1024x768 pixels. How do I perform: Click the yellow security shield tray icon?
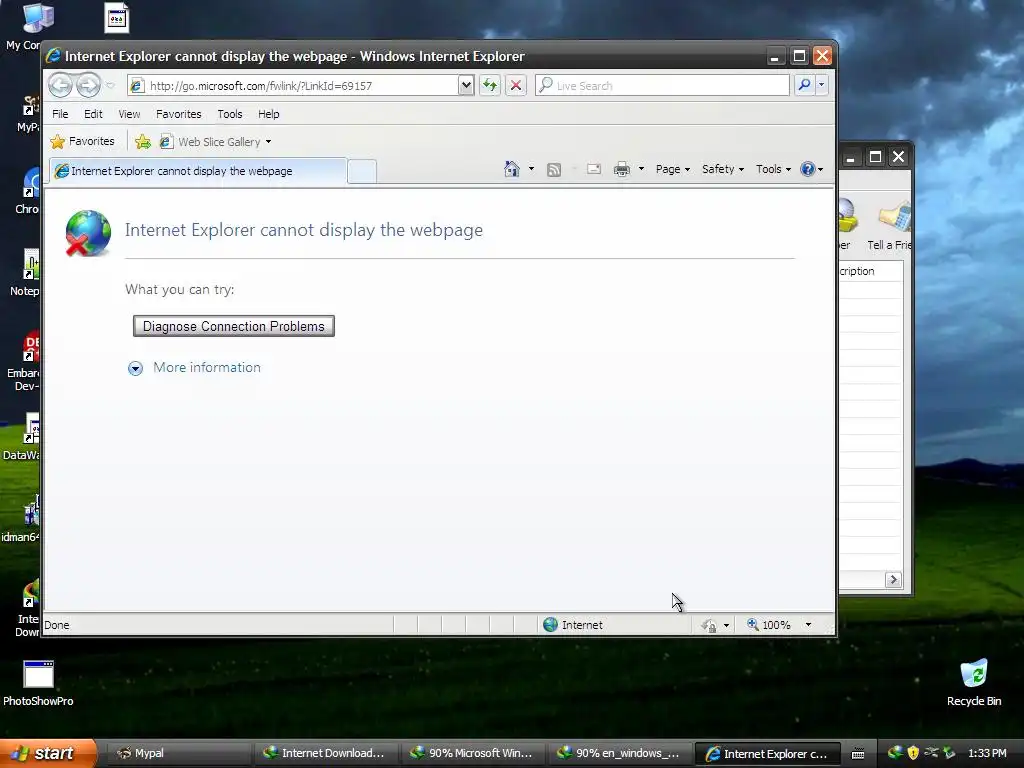click(912, 753)
